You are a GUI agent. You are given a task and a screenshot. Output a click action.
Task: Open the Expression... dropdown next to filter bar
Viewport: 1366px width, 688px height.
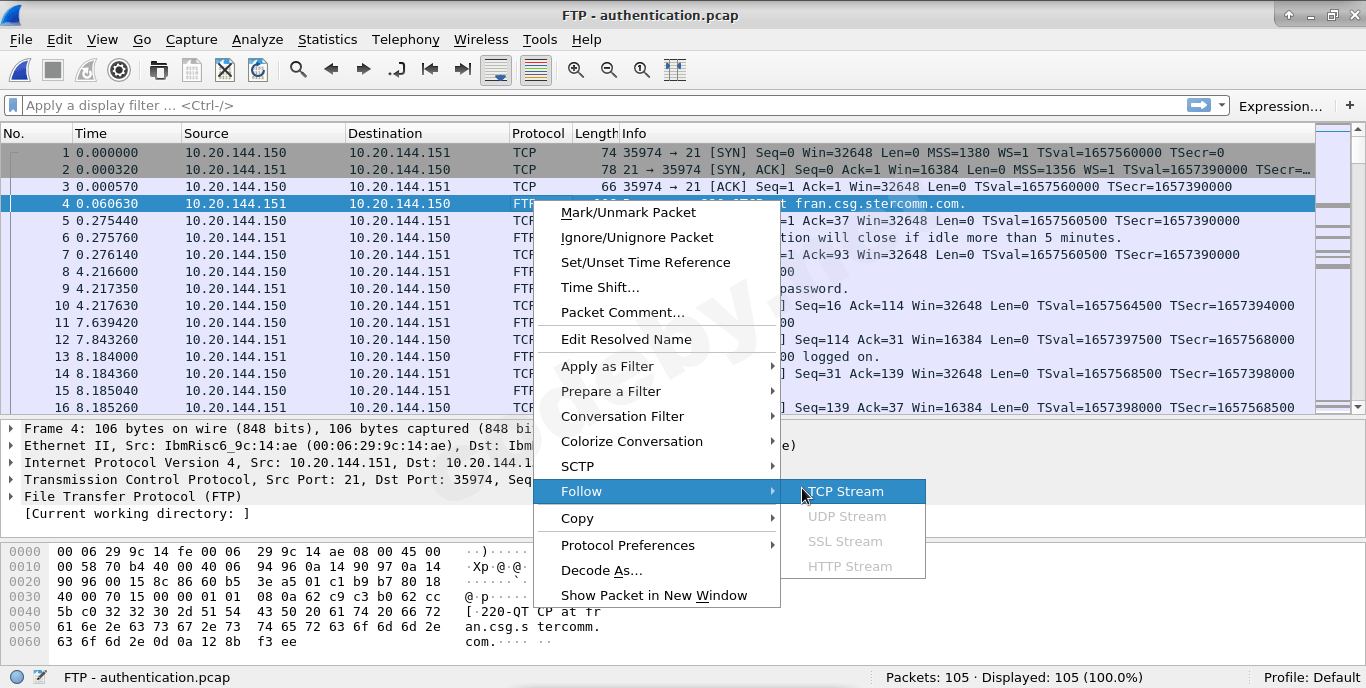tap(1281, 105)
